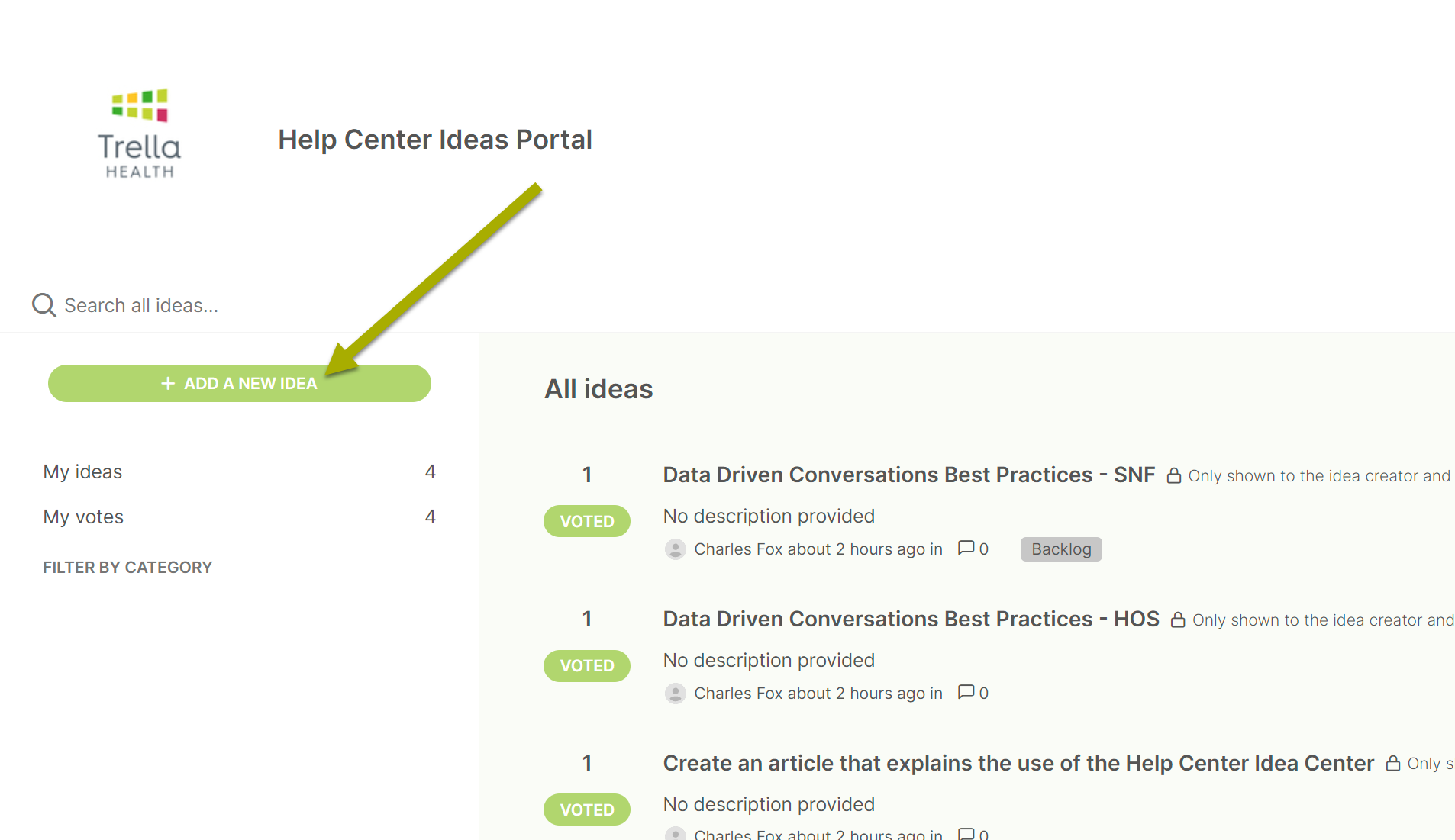Open the Help Center Idea Center article idea

point(1018,763)
